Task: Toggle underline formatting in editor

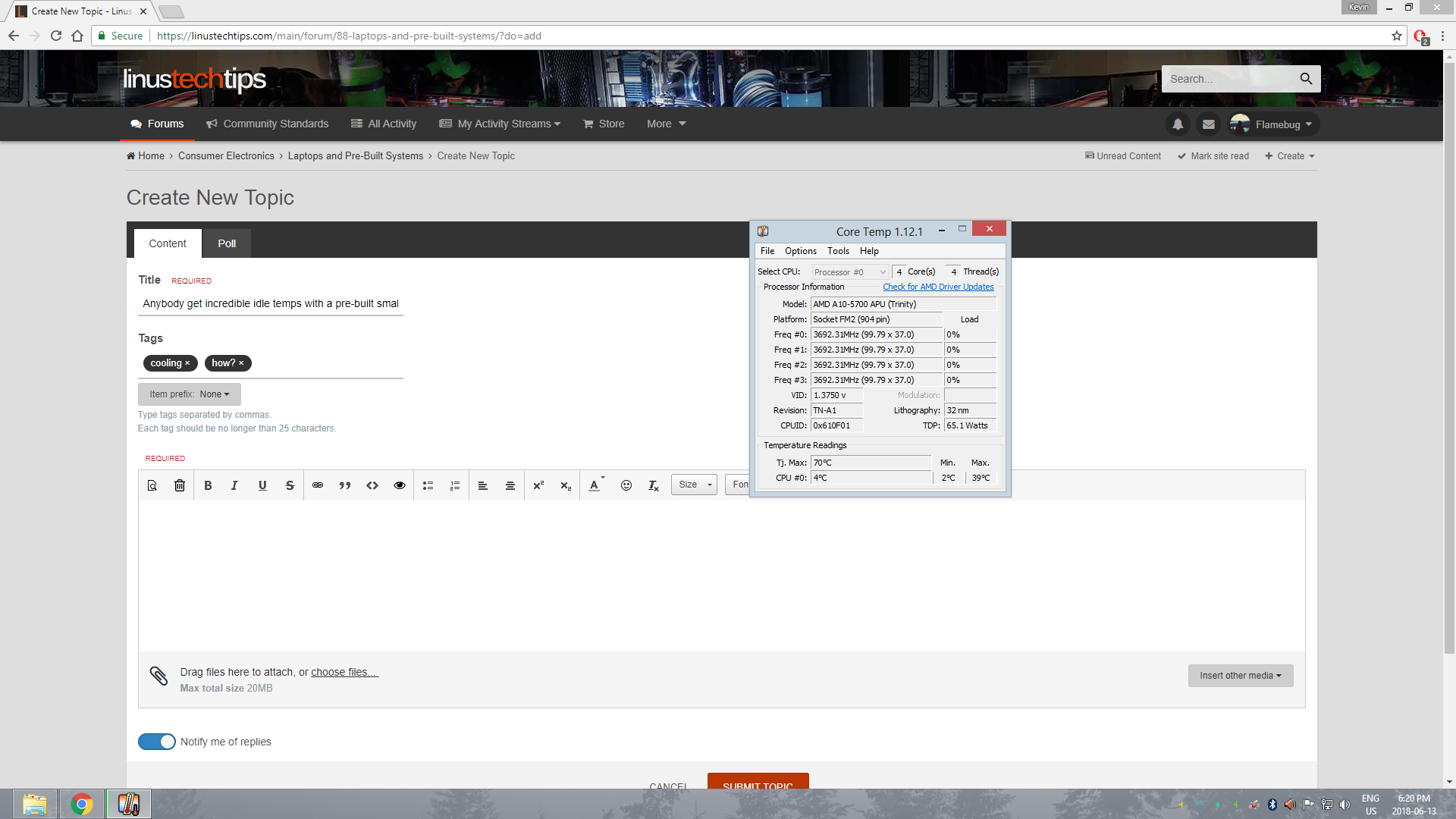Action: click(262, 485)
